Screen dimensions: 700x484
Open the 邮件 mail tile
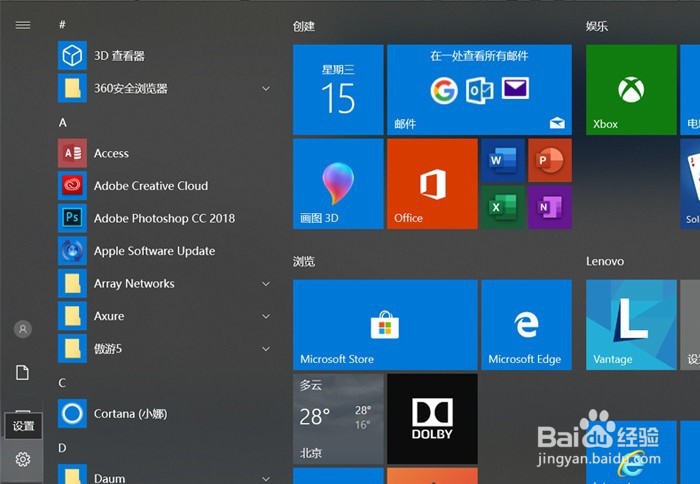pos(479,89)
